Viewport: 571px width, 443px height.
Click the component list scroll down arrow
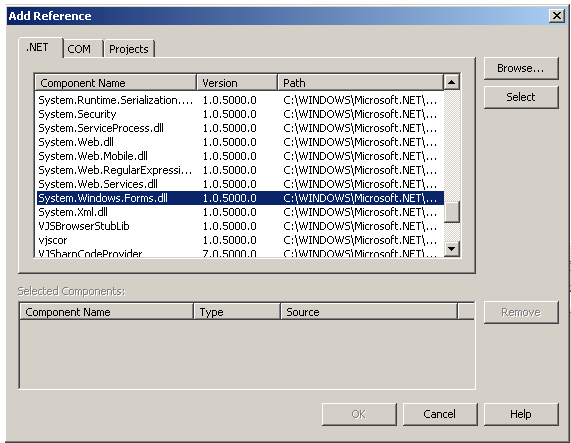click(452, 249)
